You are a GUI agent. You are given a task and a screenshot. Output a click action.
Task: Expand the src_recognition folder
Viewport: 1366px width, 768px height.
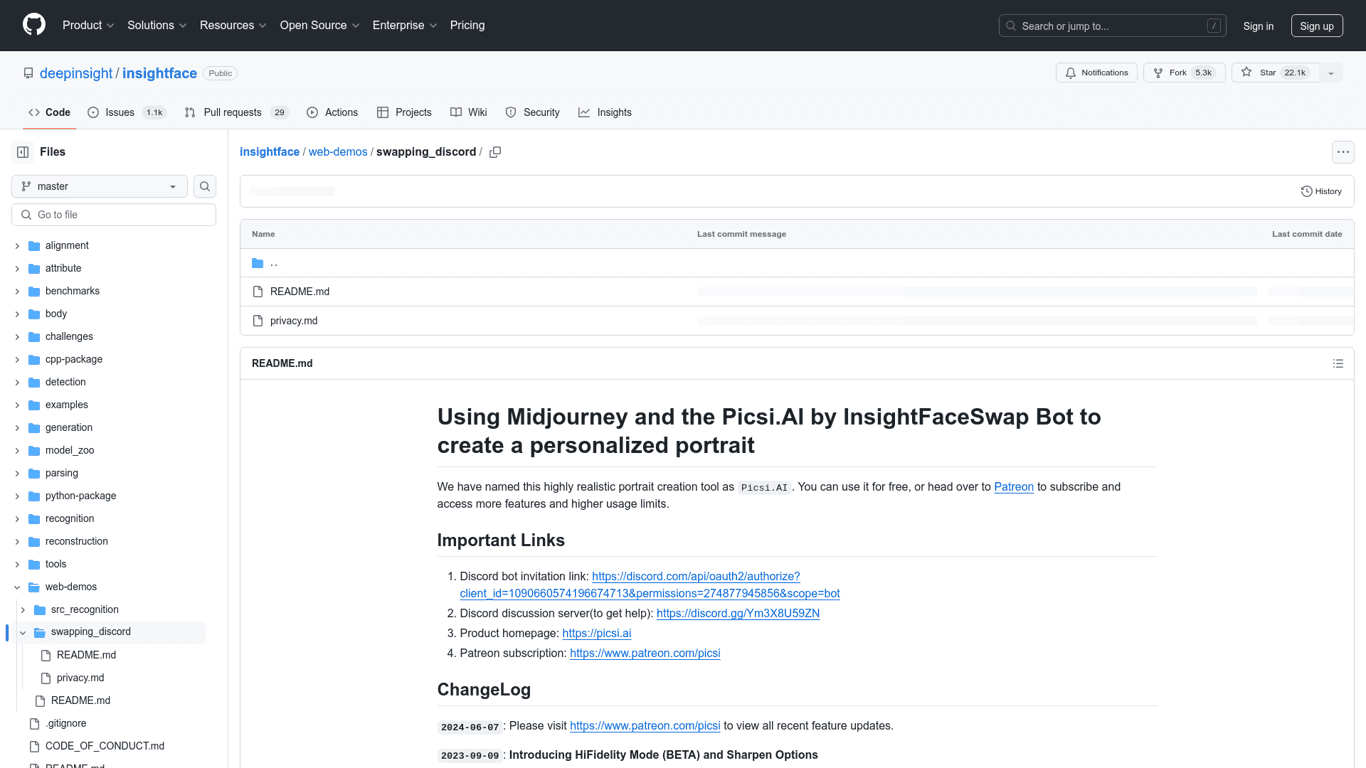click(x=23, y=610)
